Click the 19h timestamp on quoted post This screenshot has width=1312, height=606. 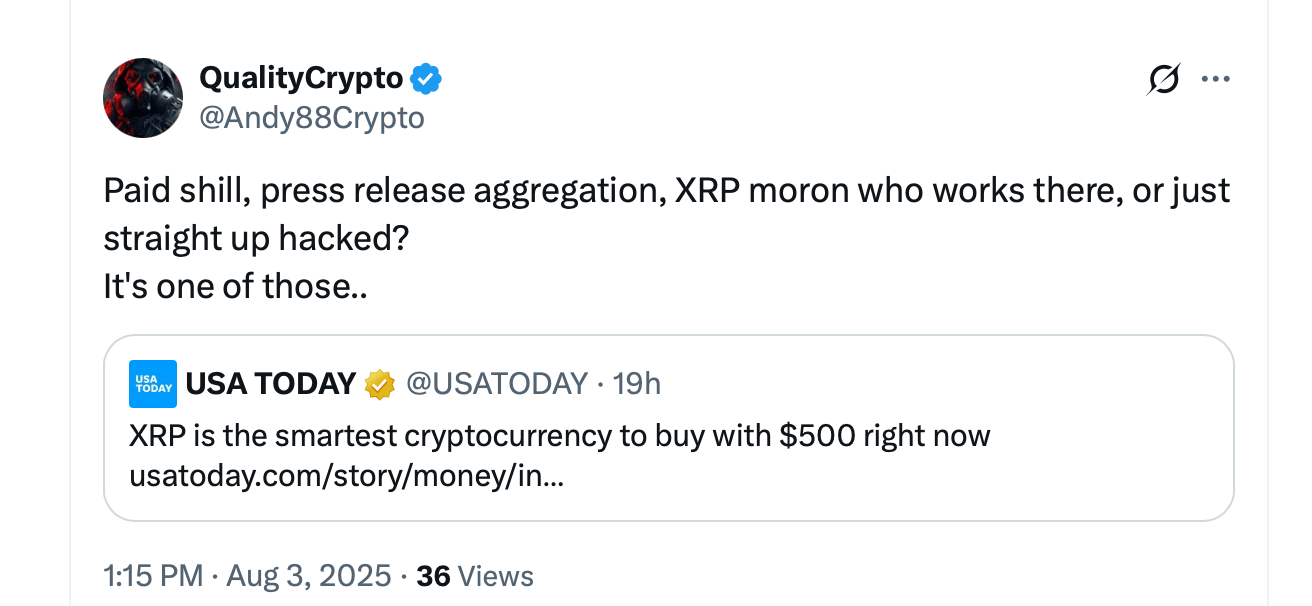pos(636,383)
